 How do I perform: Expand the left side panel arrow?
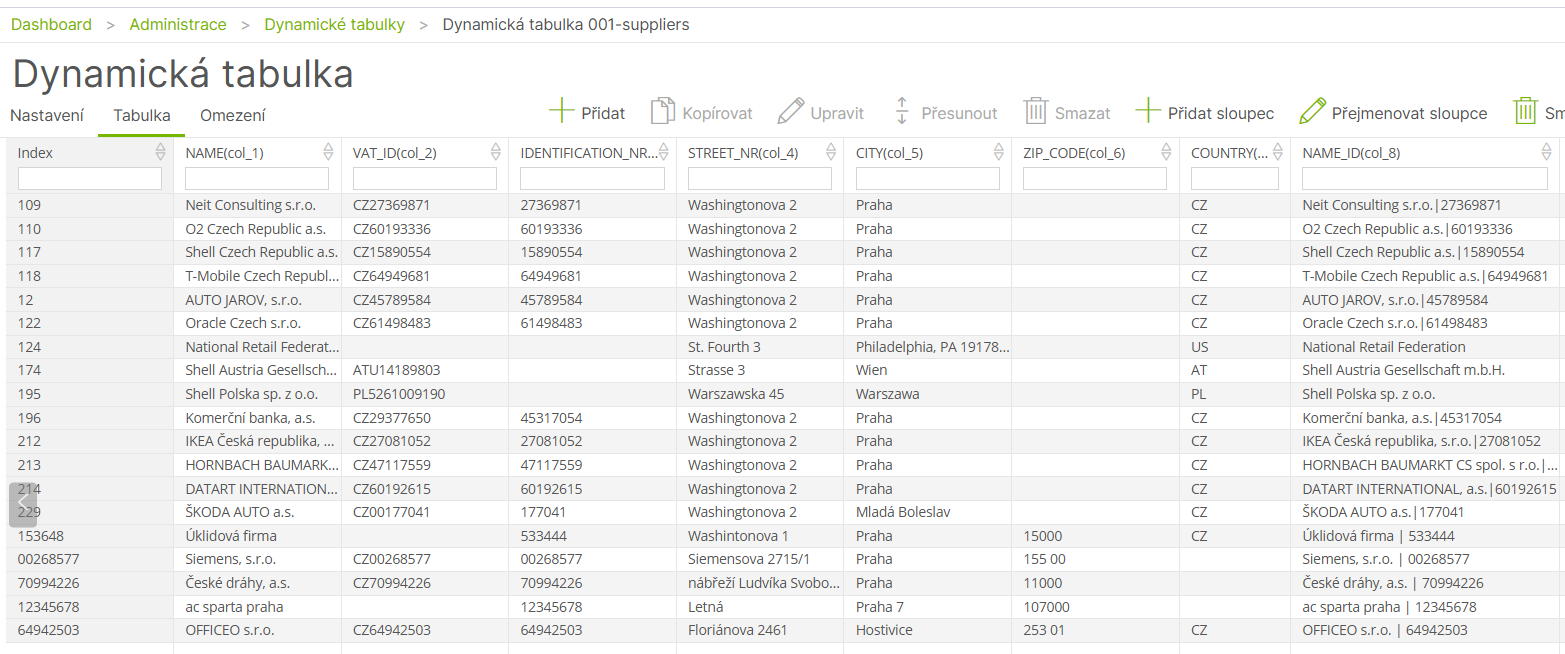point(22,504)
